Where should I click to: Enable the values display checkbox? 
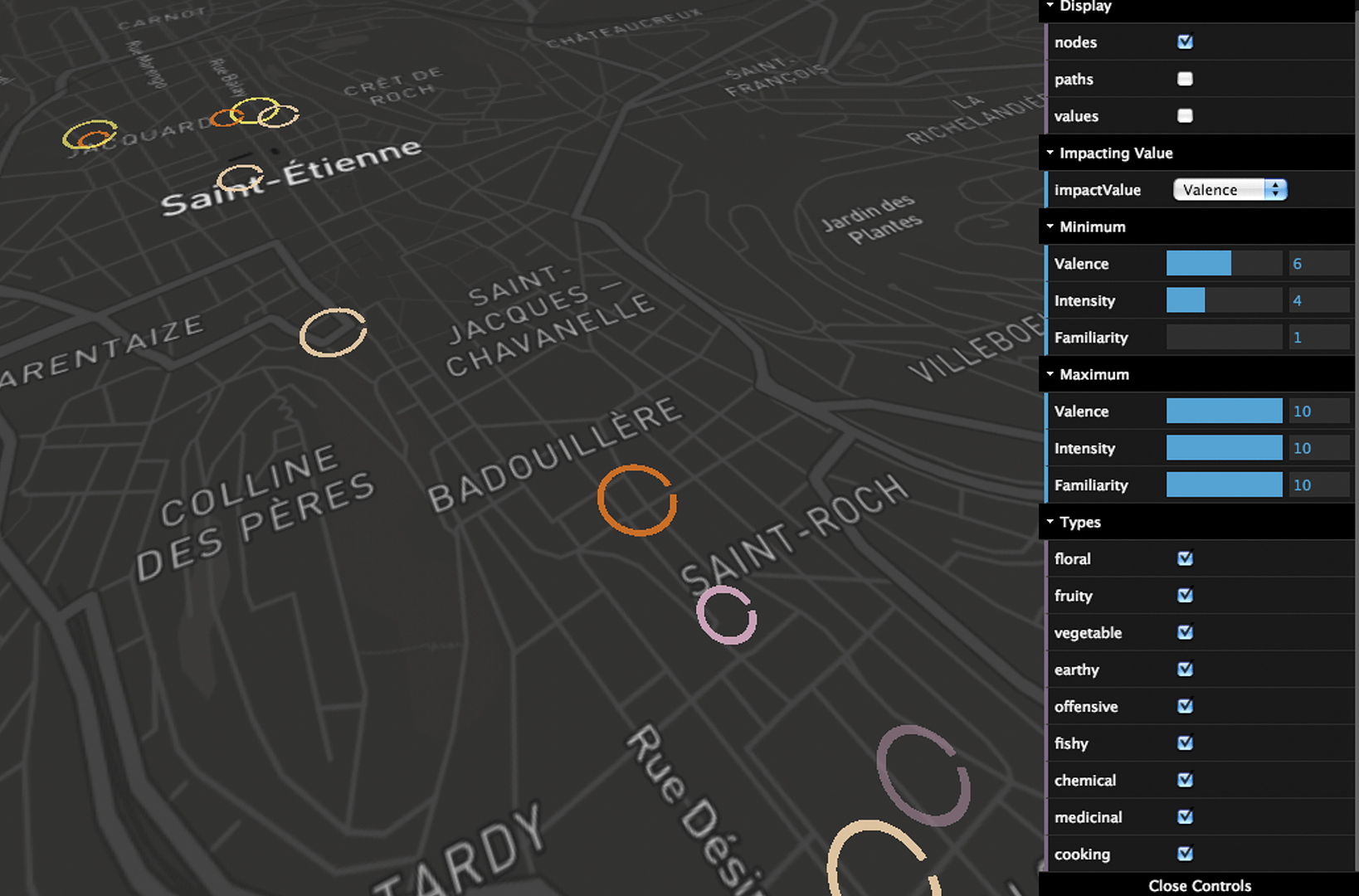(x=1185, y=116)
